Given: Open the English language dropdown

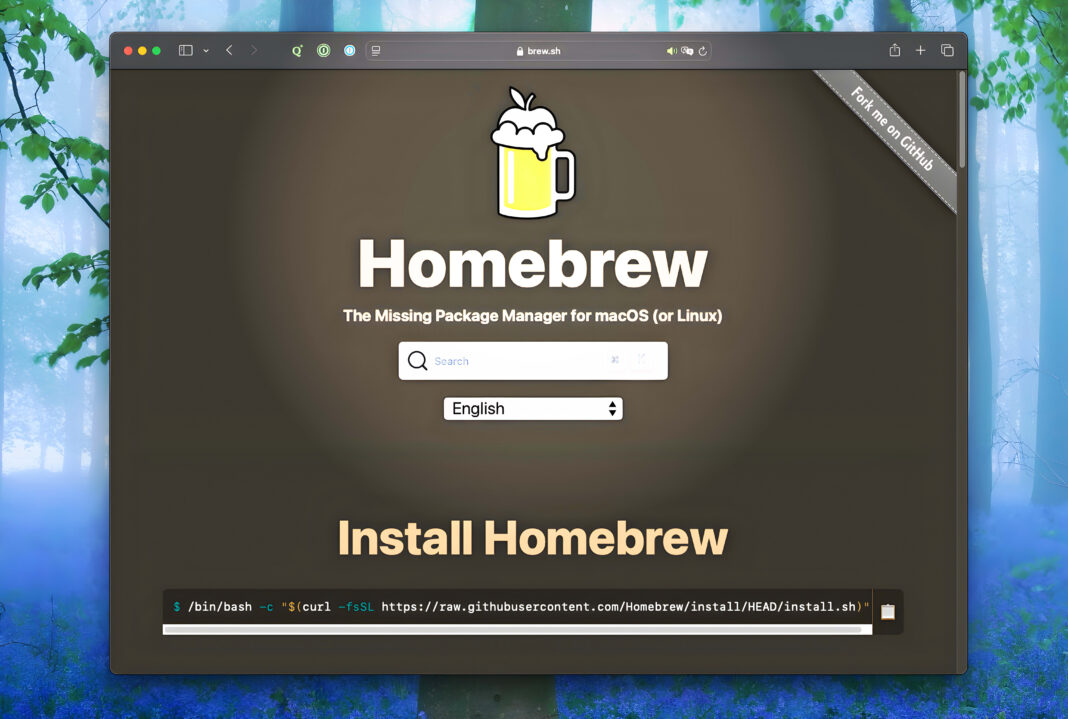Looking at the screenshot, I should [x=533, y=409].
